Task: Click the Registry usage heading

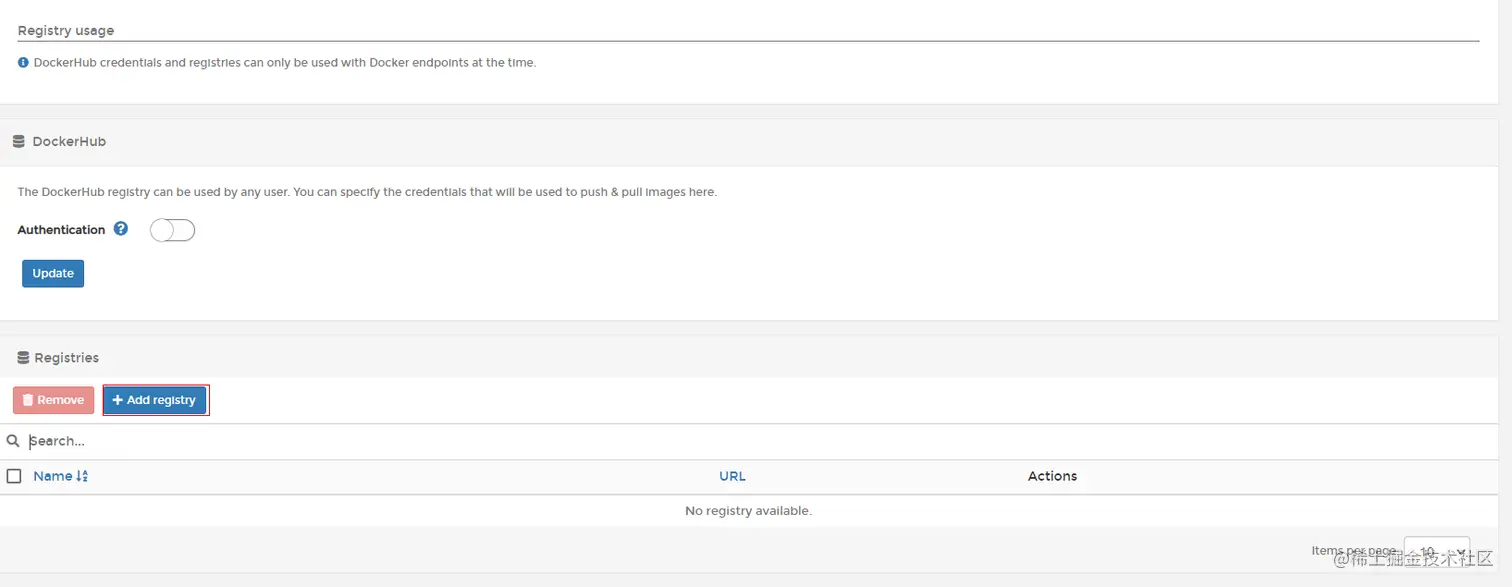Action: point(66,31)
